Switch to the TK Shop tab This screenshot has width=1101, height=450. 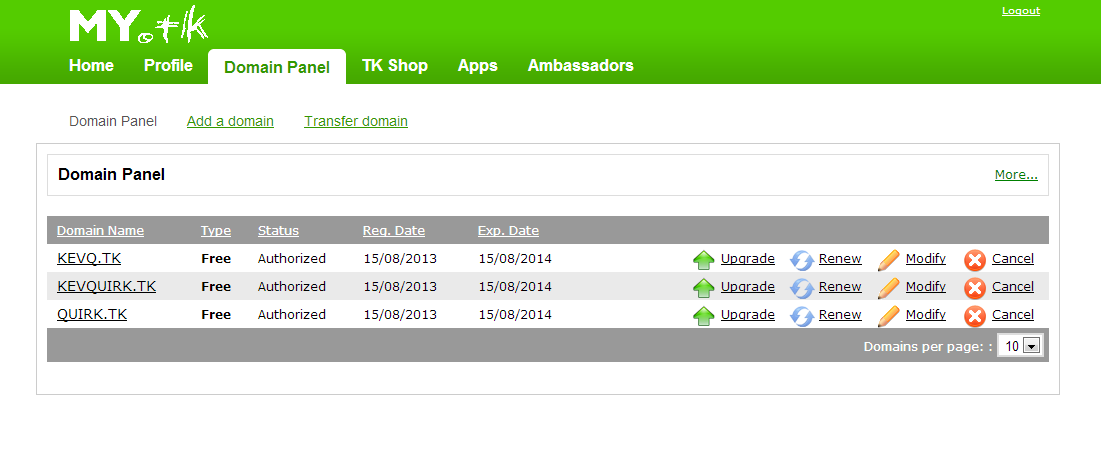[x=394, y=66]
